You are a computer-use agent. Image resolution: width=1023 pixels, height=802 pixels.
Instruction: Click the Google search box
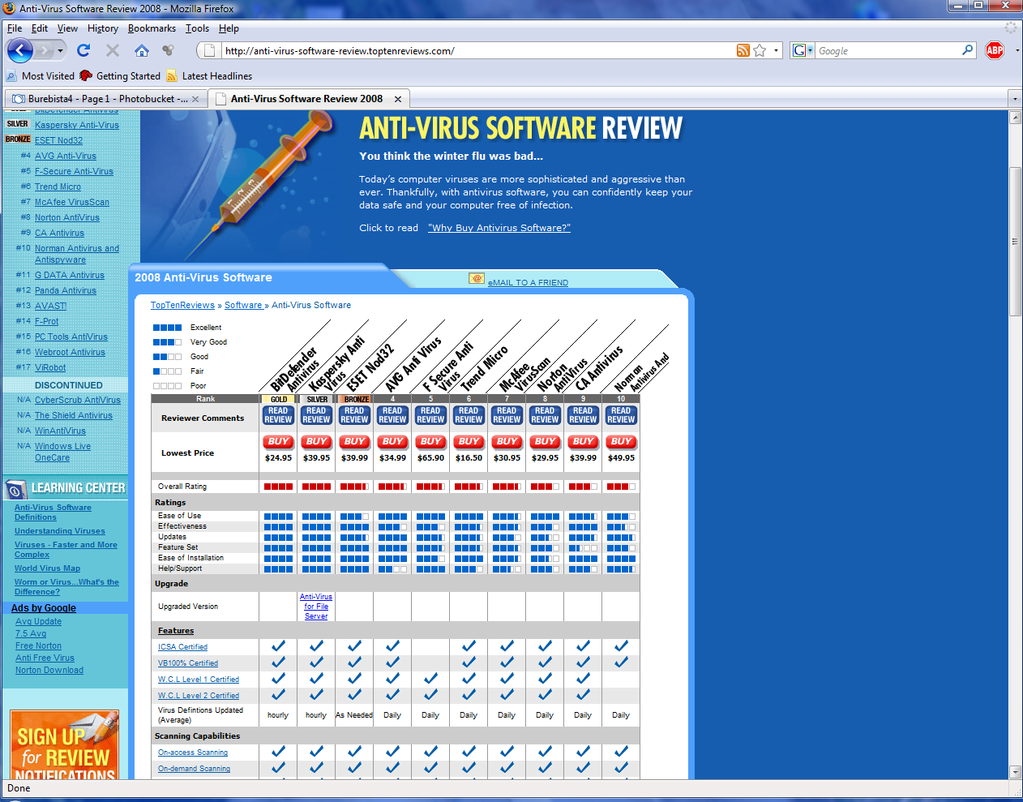pos(887,50)
